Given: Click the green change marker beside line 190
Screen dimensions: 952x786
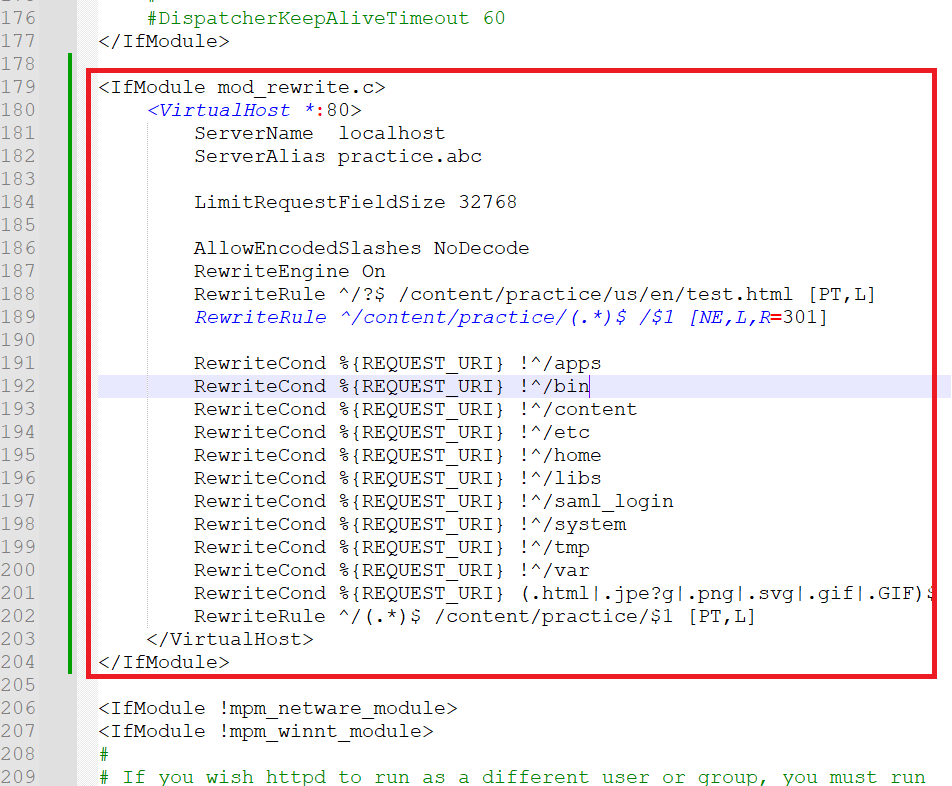Looking at the screenshot, I should pyautogui.click(x=69, y=340).
